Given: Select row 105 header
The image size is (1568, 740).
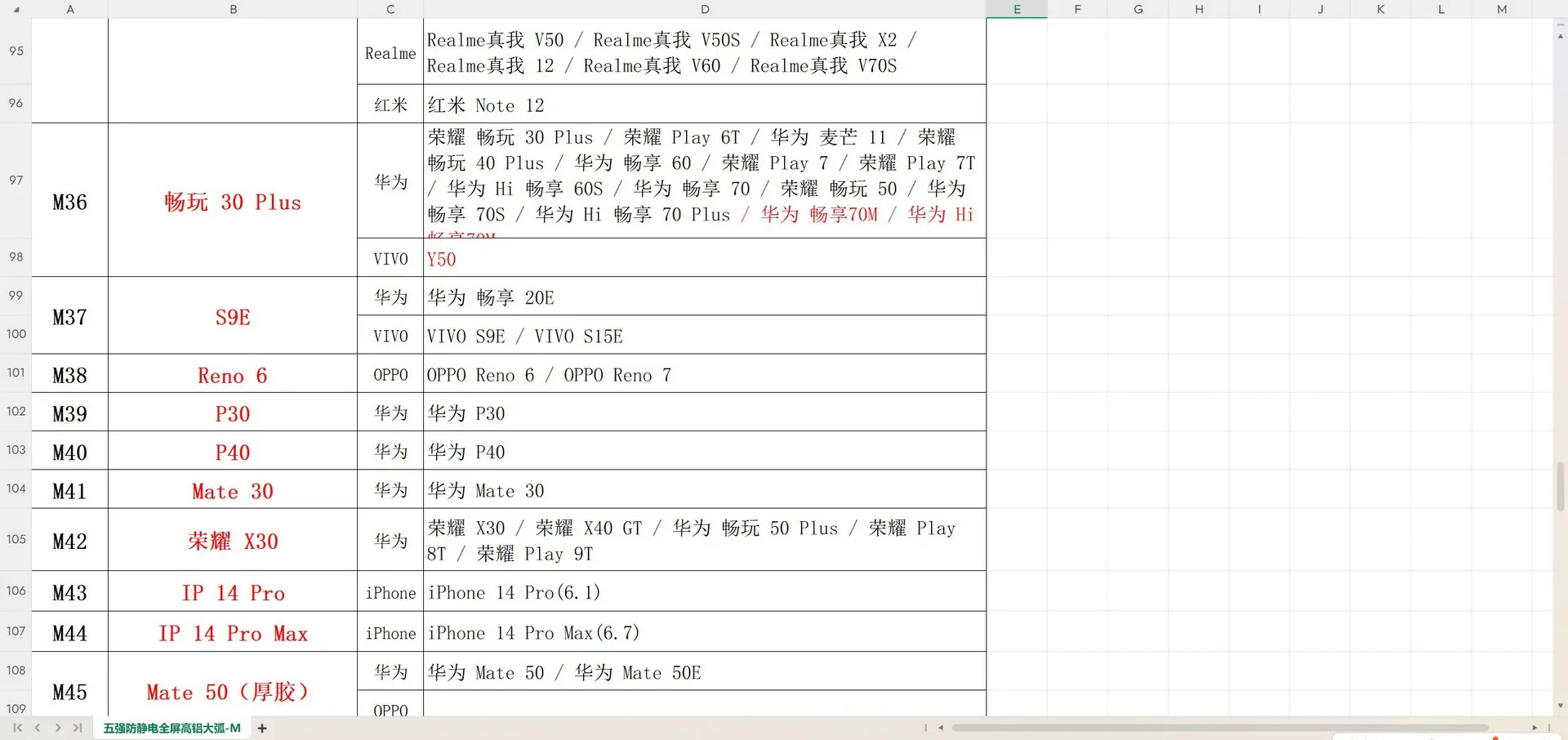Looking at the screenshot, I should 16,540.
